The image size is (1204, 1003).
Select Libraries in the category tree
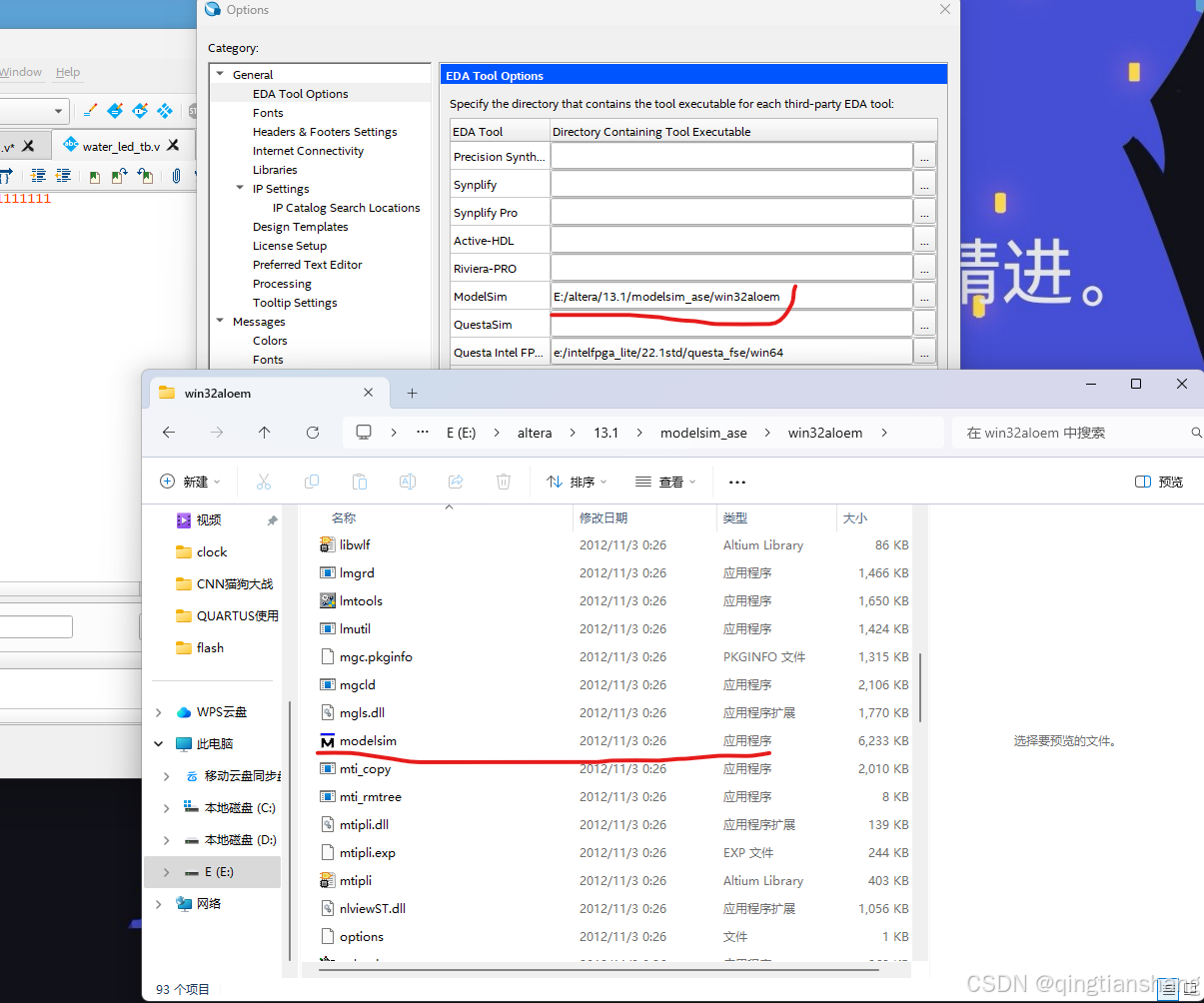275,170
